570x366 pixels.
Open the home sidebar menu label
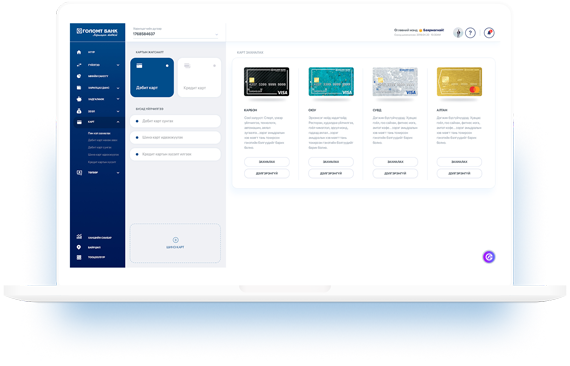(x=91, y=52)
